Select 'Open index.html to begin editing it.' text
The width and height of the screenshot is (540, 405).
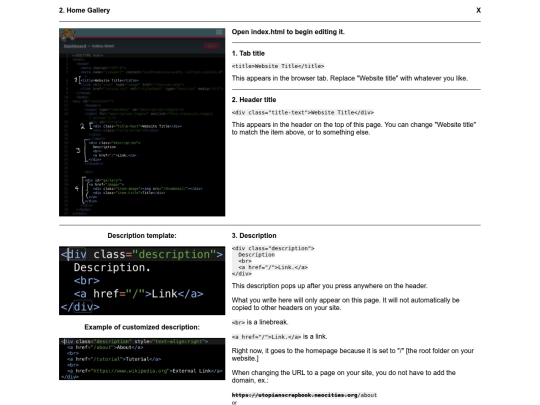pos(288,32)
